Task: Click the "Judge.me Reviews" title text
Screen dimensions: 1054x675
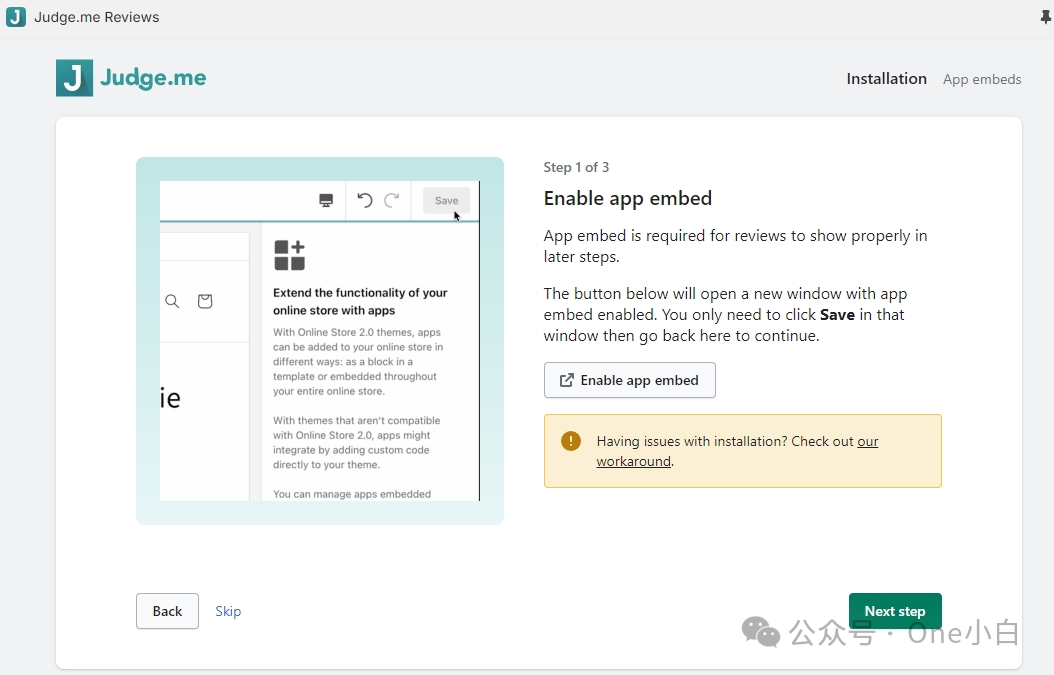Action: click(97, 17)
